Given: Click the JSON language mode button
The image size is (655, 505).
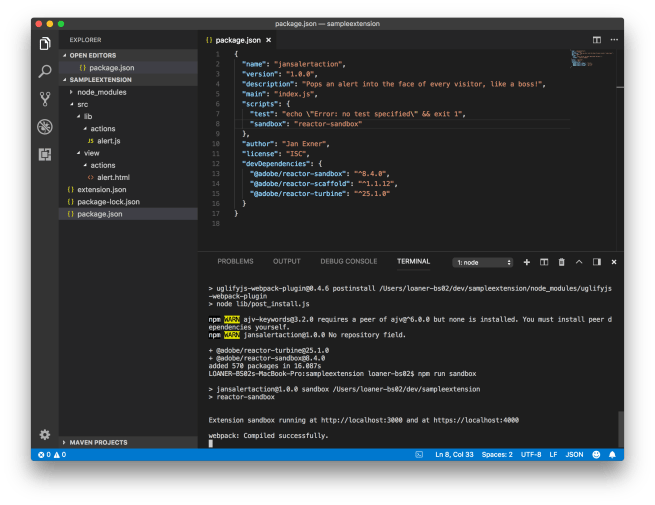Looking at the screenshot, I should 575,455.
